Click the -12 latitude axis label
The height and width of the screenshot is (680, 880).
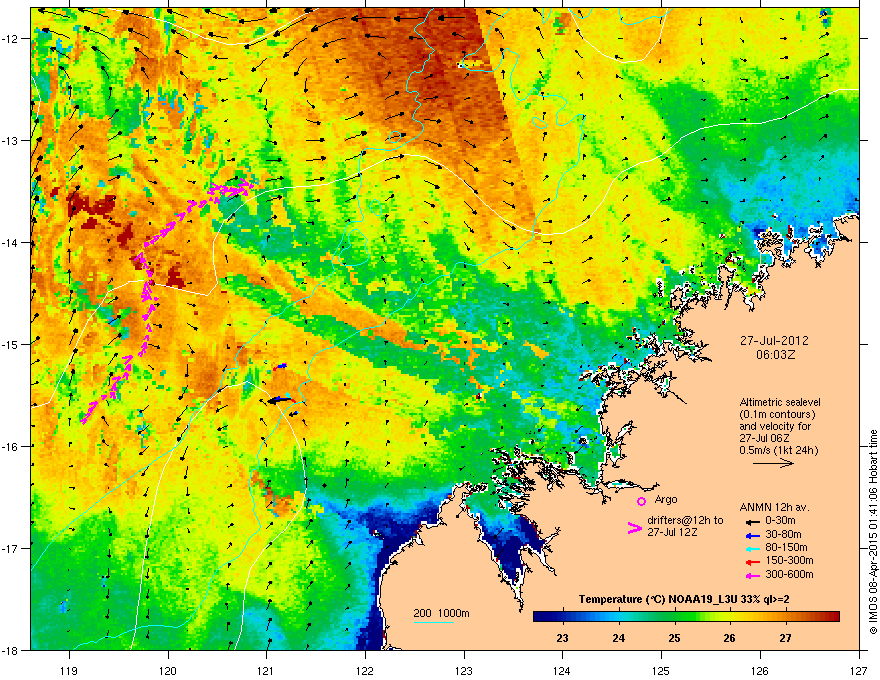coord(11,39)
